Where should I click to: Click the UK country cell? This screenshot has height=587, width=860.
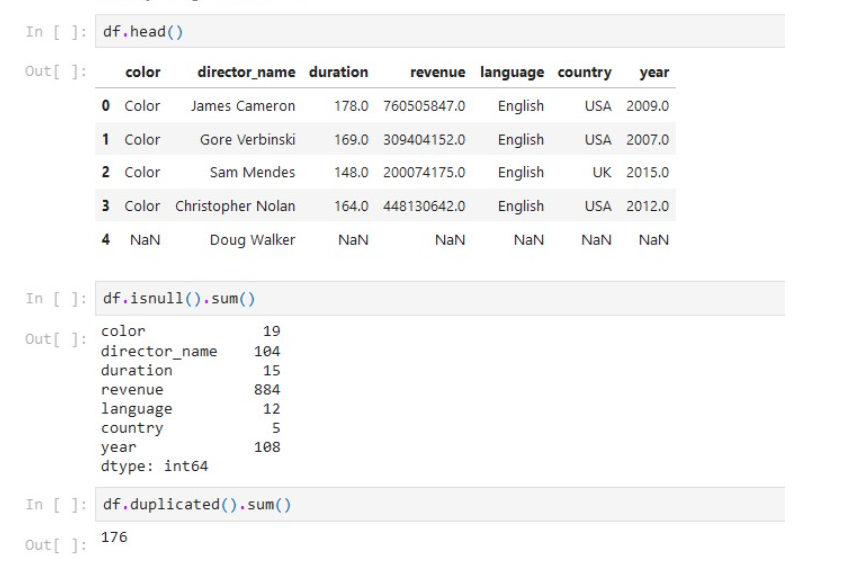602,172
